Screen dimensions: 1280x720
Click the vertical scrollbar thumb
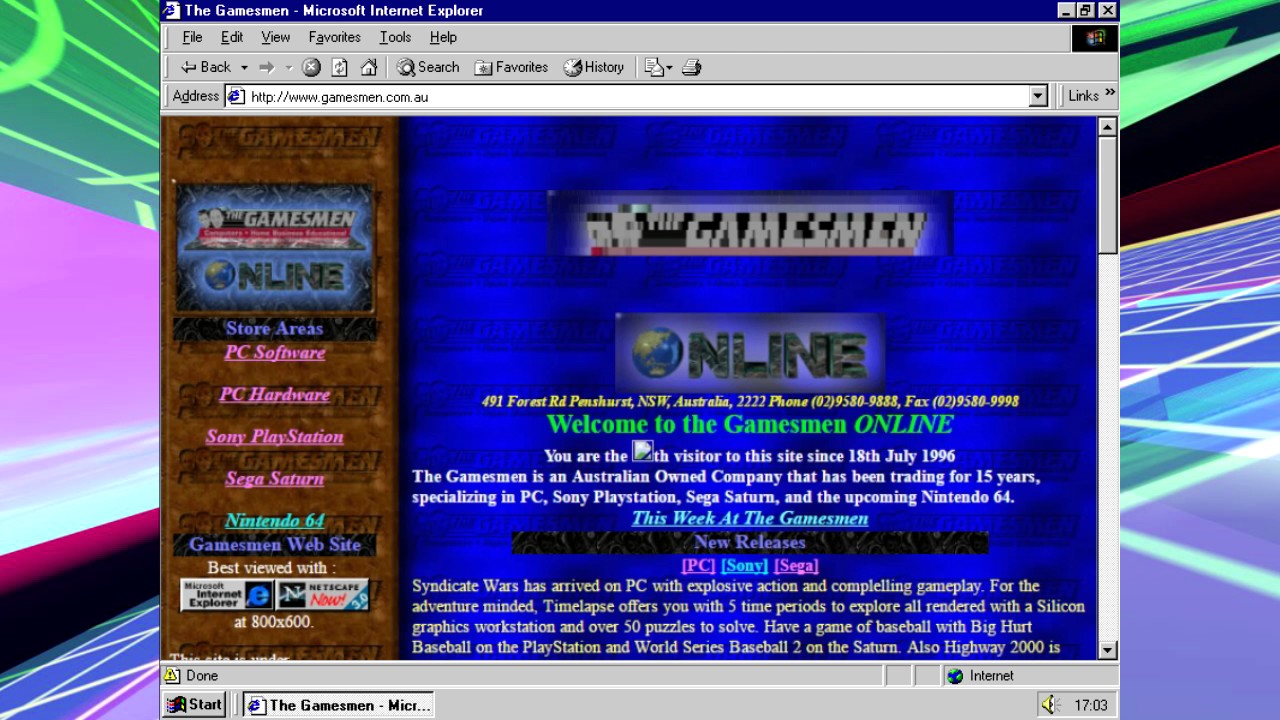coord(1107,195)
